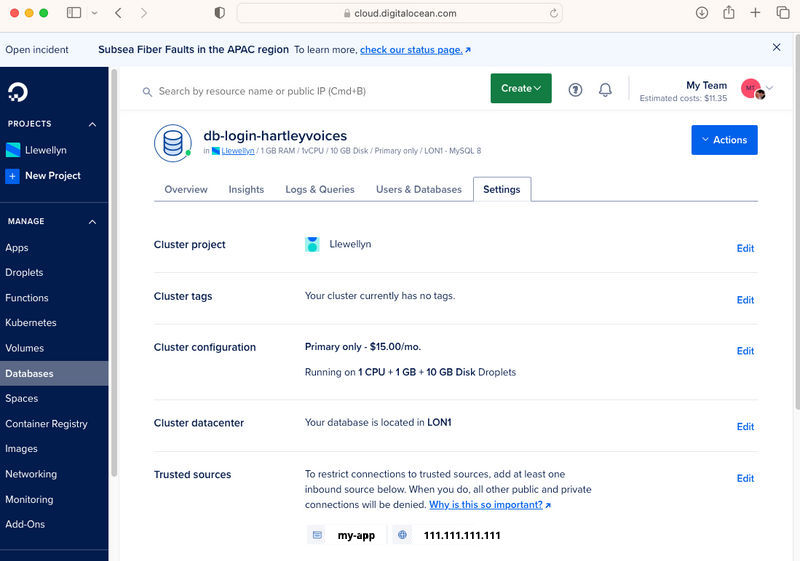
Task: Expand the team menu chevron
Action: coord(770,88)
